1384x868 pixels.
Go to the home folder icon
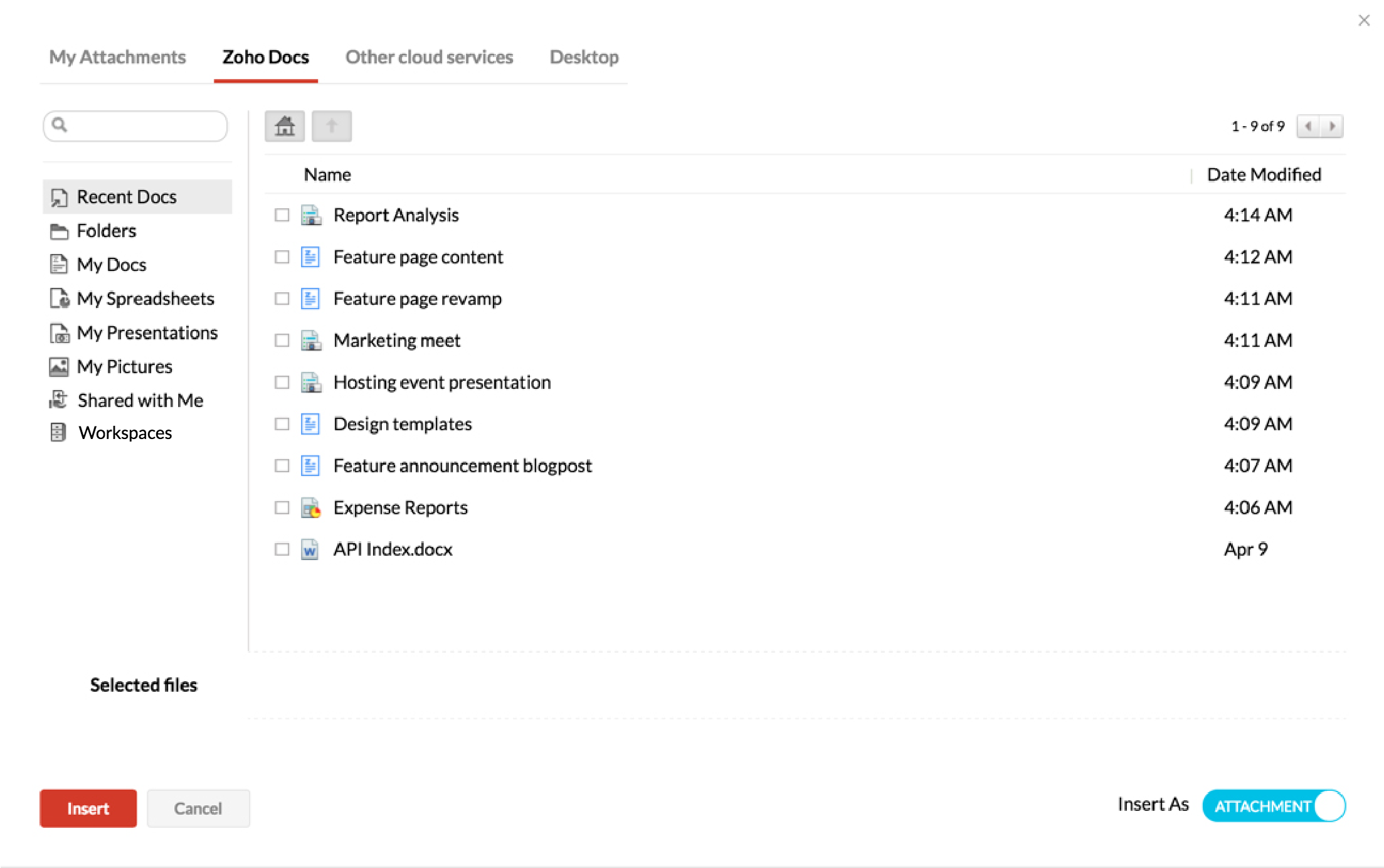[x=285, y=126]
